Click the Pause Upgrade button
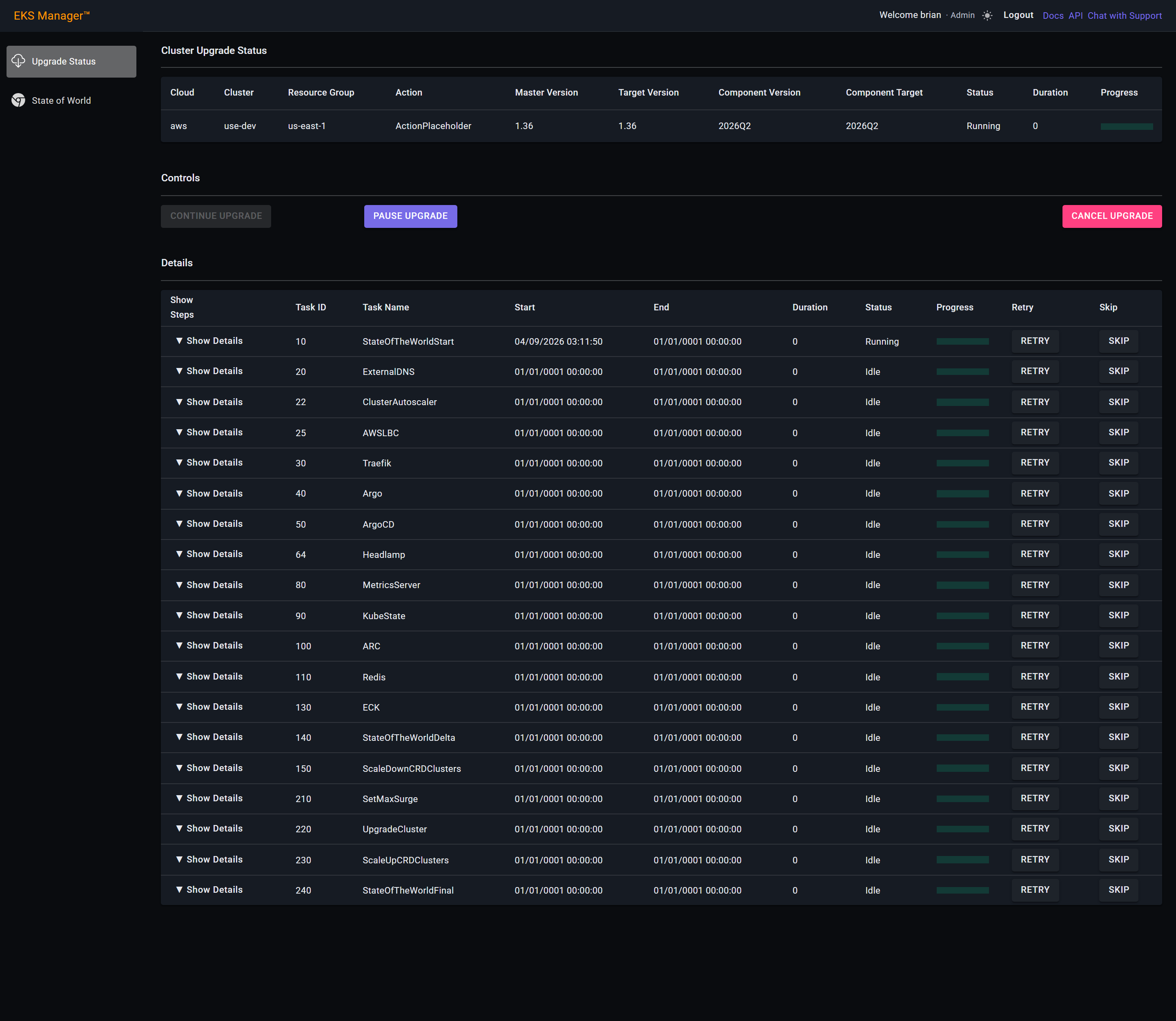Image resolution: width=1176 pixels, height=1021 pixels. pos(410,216)
